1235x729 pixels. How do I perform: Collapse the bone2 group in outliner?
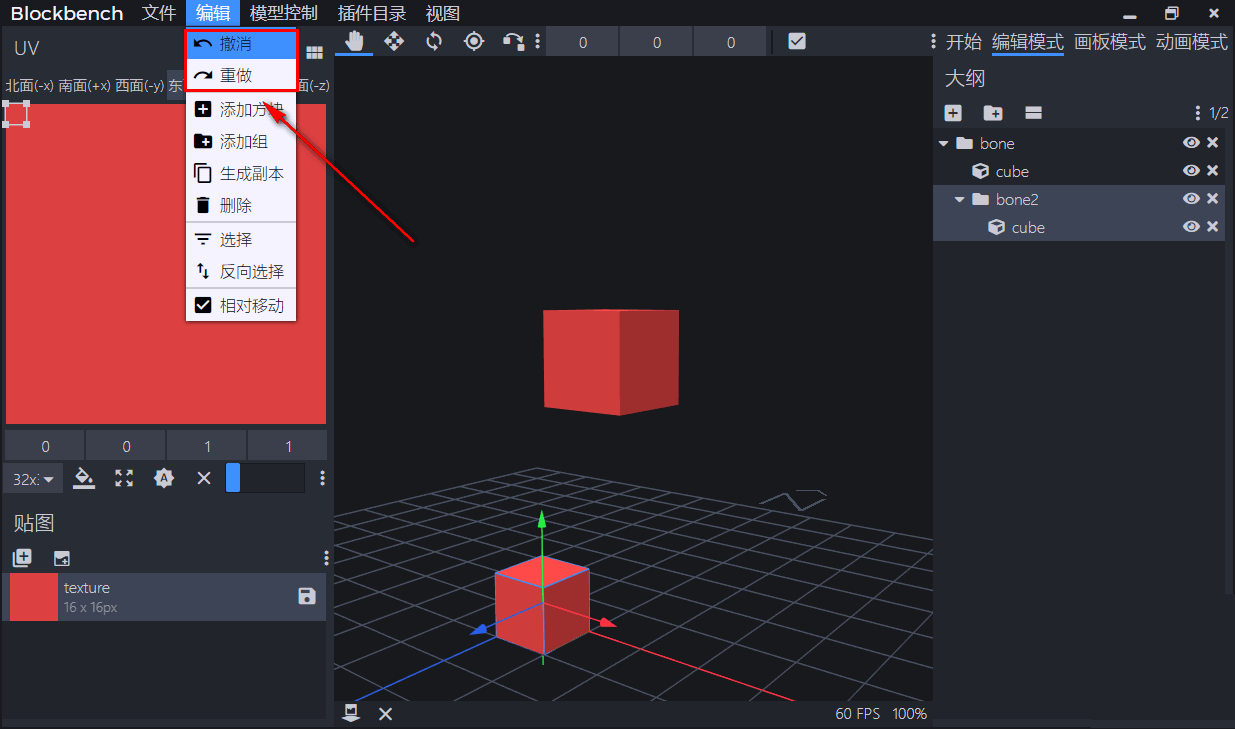[959, 199]
